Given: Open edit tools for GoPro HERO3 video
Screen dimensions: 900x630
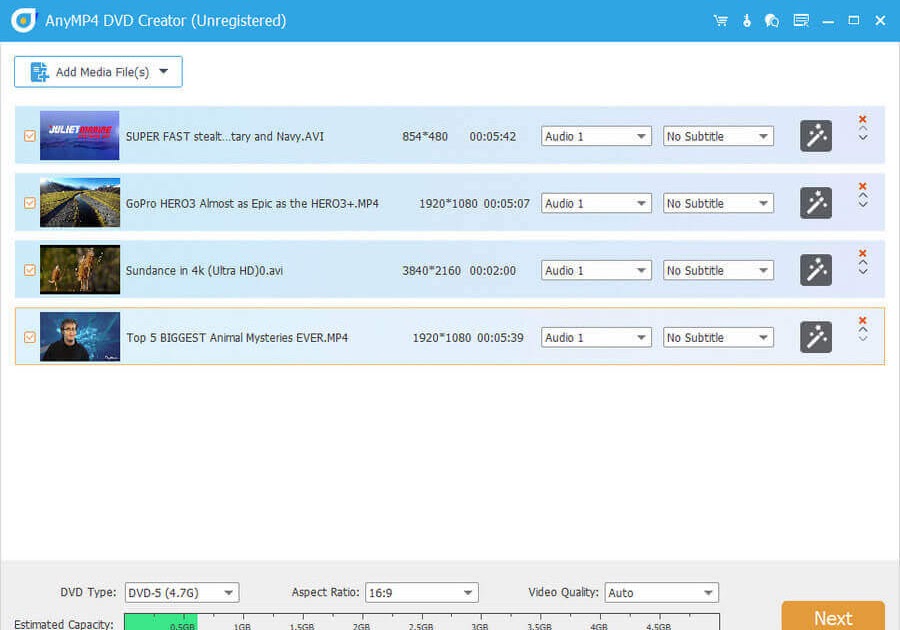Looking at the screenshot, I should 816,203.
